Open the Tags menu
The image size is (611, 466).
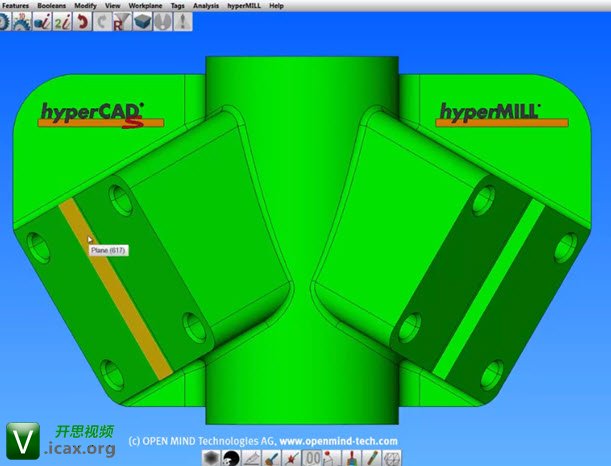(x=177, y=6)
